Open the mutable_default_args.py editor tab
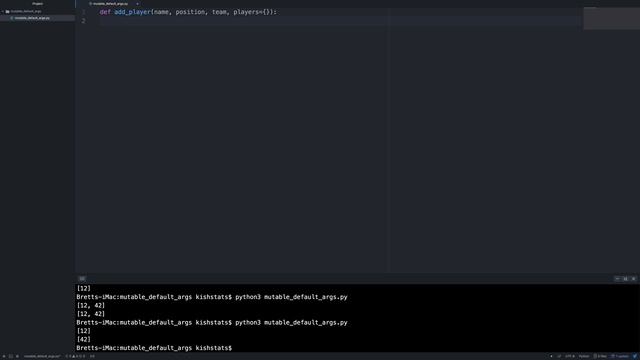 110,4
